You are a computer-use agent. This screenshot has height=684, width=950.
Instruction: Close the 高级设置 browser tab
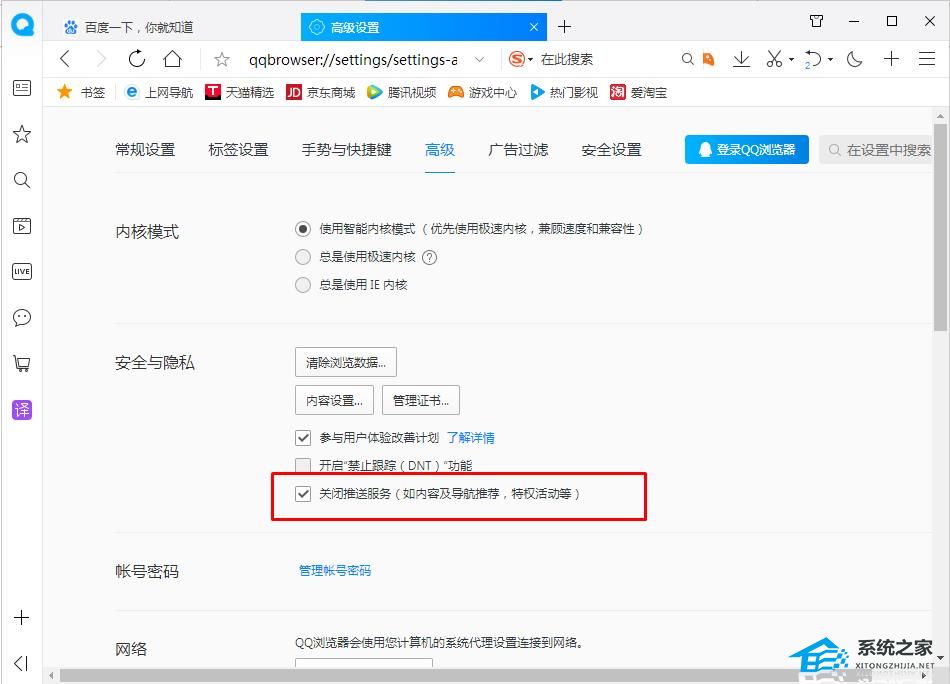[534, 27]
